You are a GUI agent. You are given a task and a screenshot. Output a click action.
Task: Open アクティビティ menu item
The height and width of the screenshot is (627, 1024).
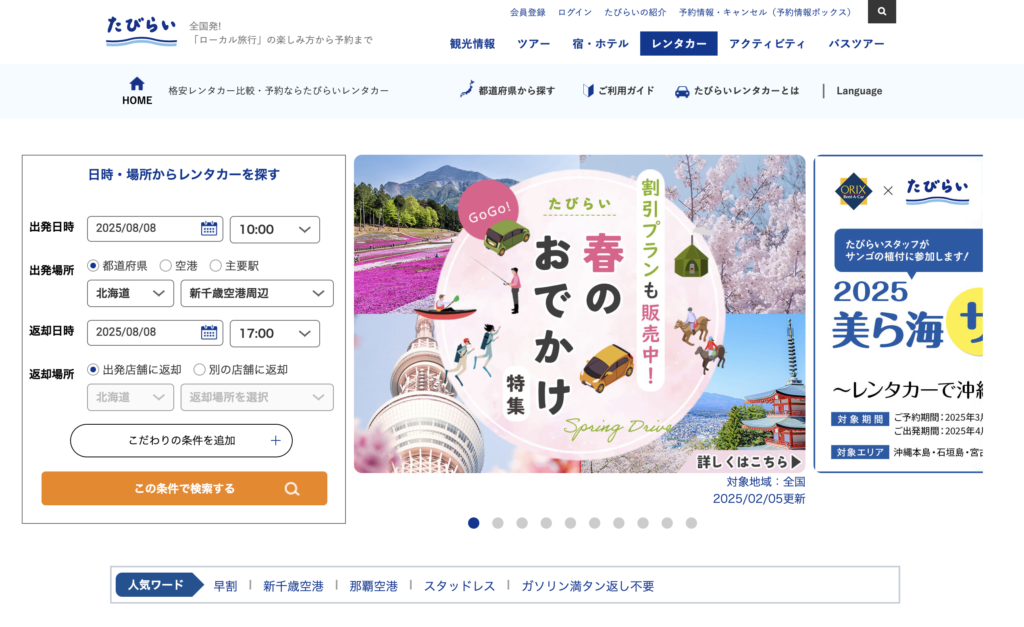(767, 44)
